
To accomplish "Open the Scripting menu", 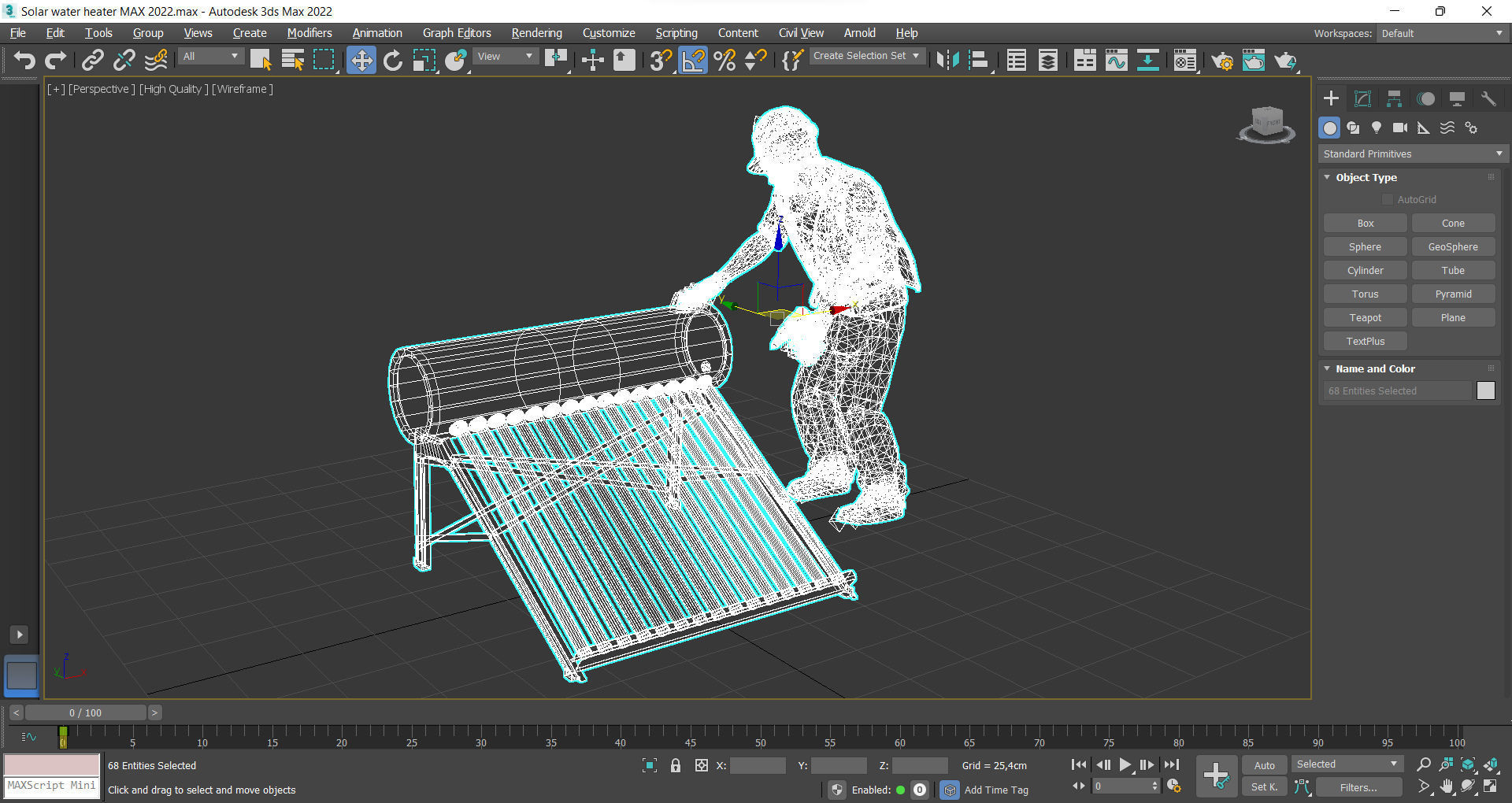I will coord(676,33).
